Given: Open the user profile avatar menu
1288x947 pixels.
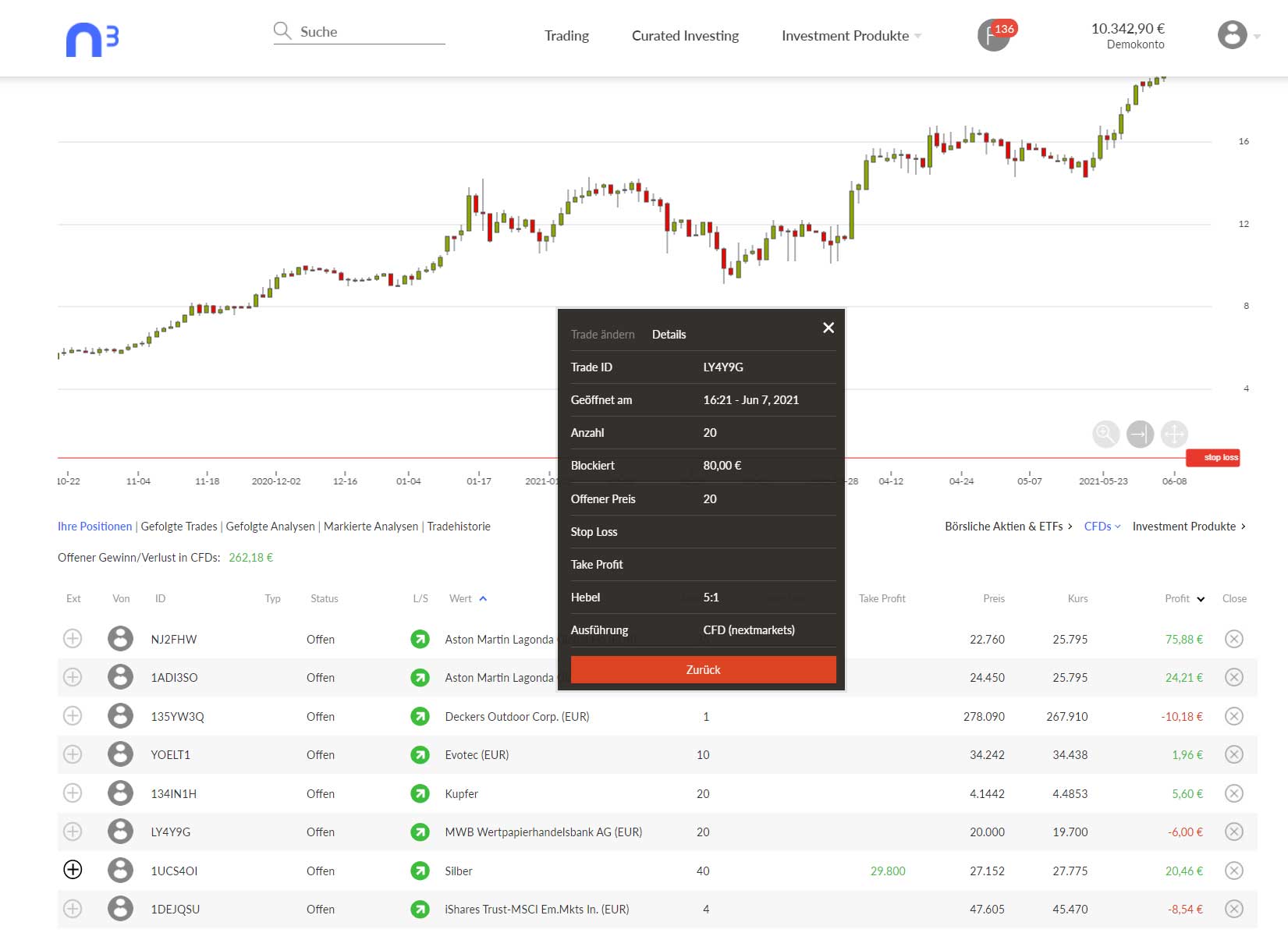Looking at the screenshot, I should point(1232,34).
